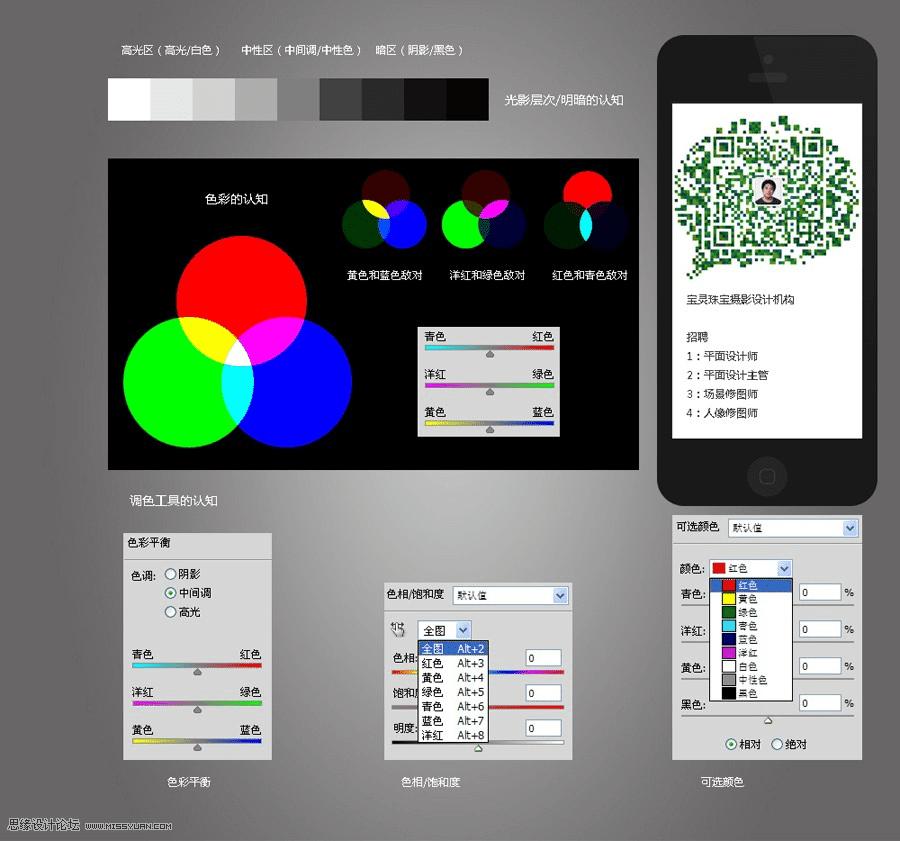The height and width of the screenshot is (841, 900).
Task: Click the 洋红 percent field in 可选颜色
Action: pyautogui.click(x=820, y=629)
